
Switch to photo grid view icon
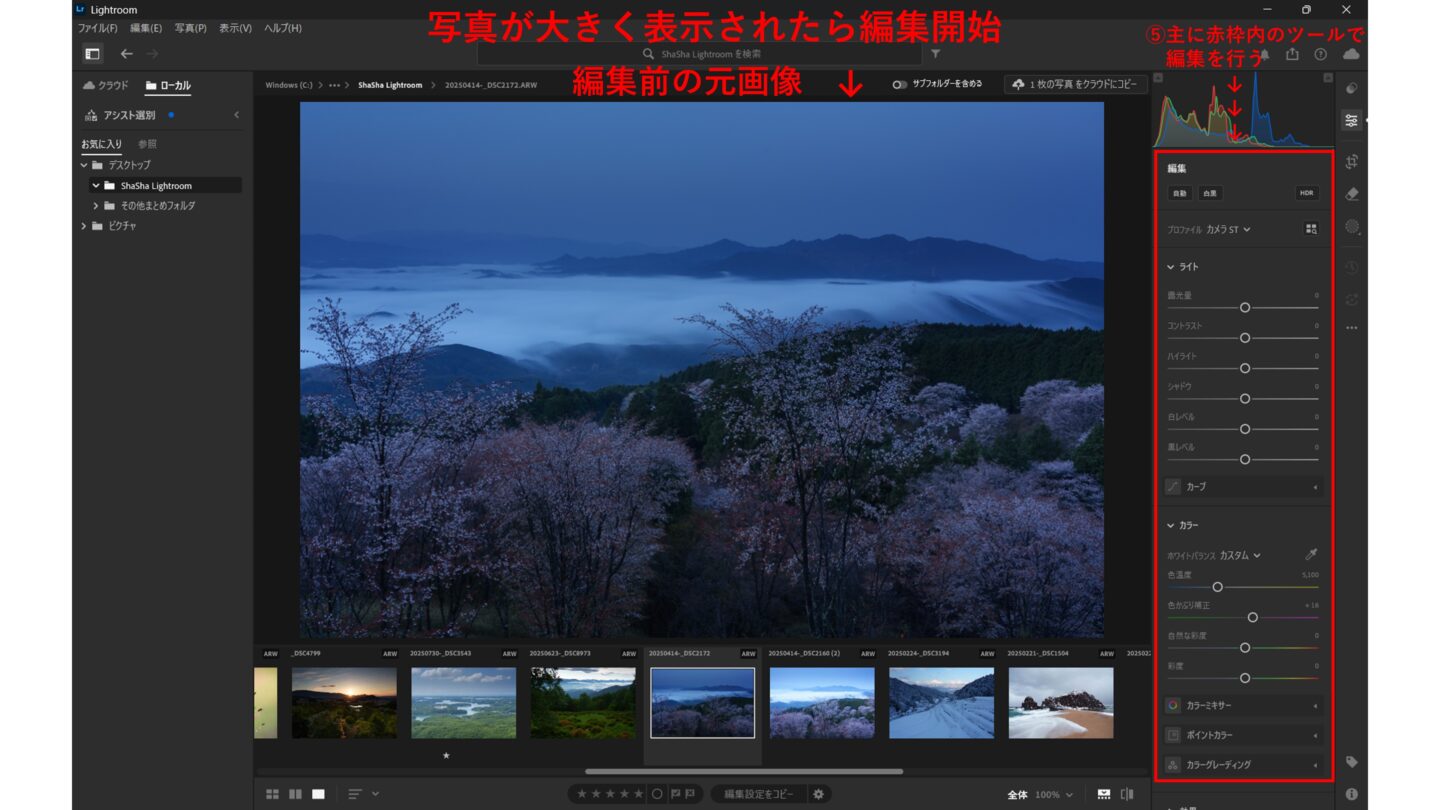(x=272, y=794)
